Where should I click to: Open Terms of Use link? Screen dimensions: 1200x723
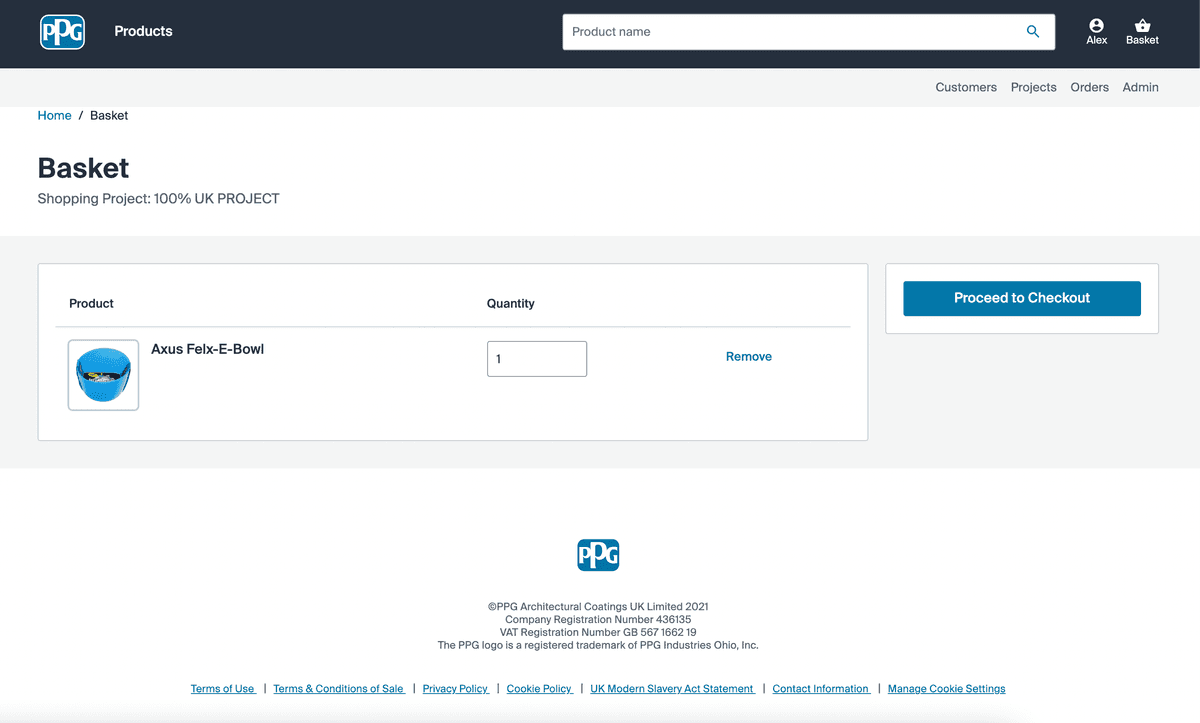tap(223, 689)
